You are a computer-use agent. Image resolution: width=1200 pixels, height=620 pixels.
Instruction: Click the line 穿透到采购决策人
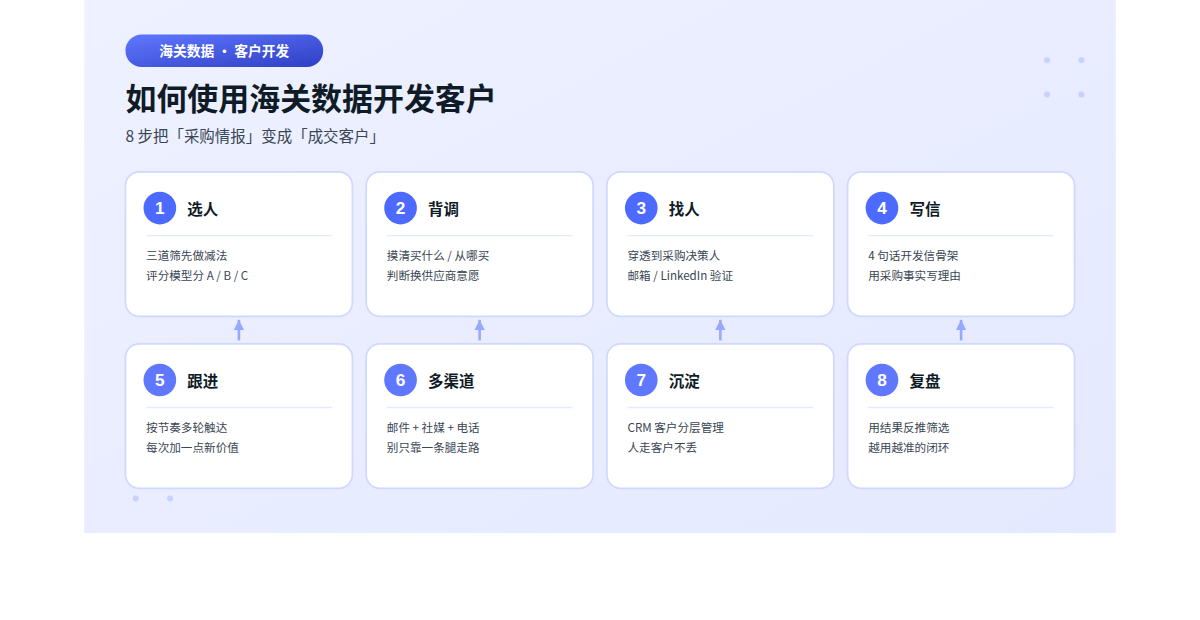tap(674, 256)
